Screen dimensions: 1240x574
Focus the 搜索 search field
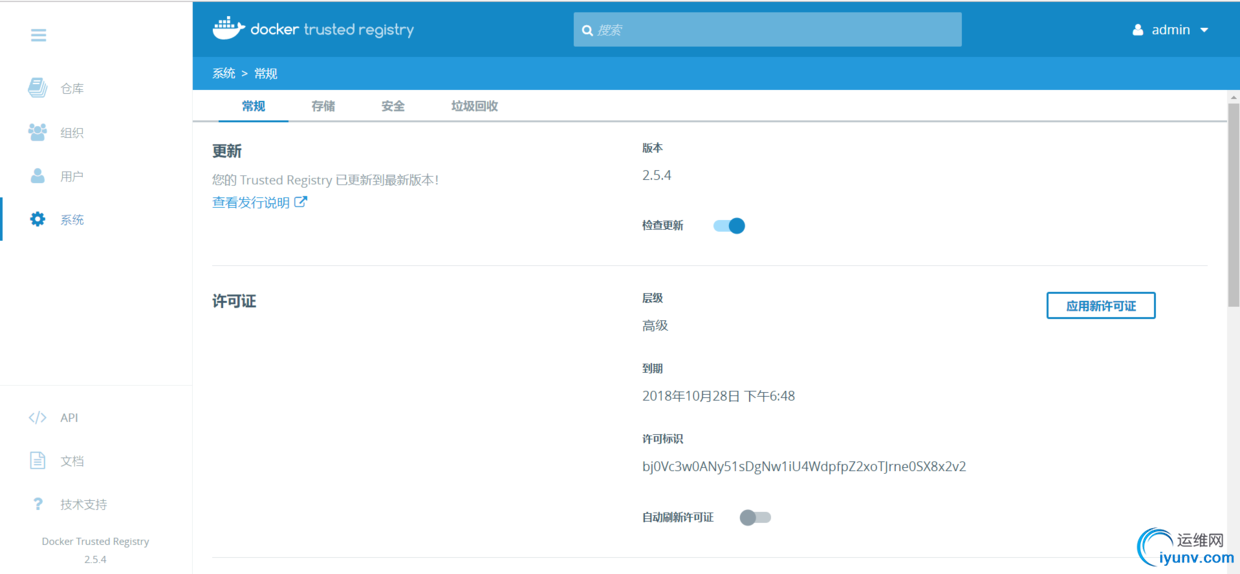point(768,30)
